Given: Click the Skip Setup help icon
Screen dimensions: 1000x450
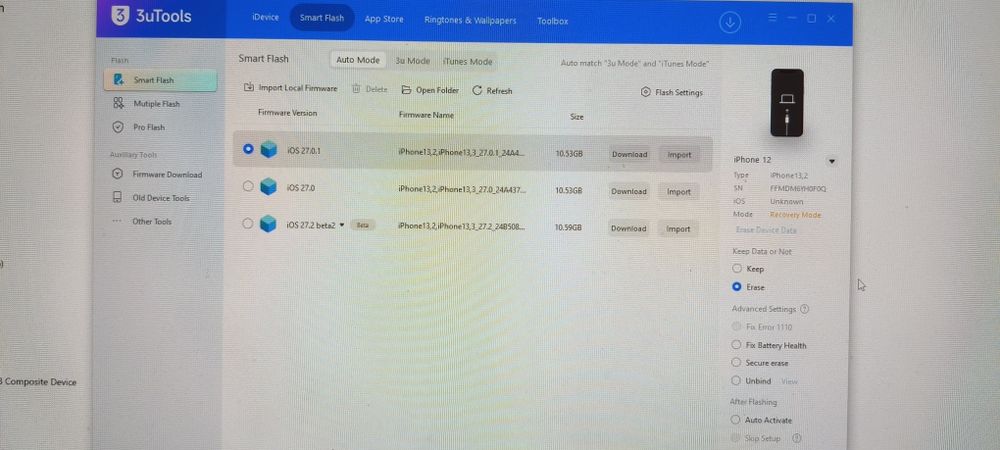Looking at the screenshot, I should pyautogui.click(x=797, y=439).
